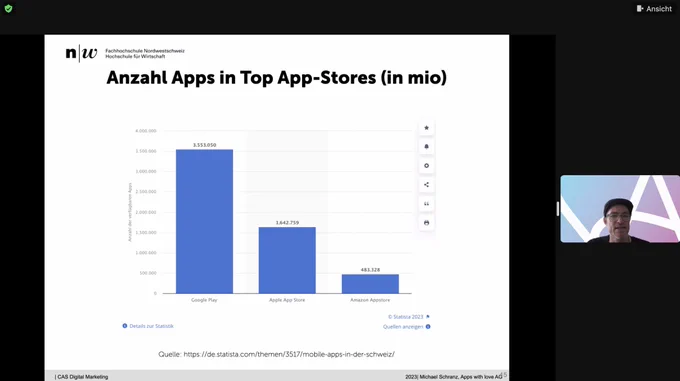Screen dimensions: 680x381
Task: Select the Google Play bar
Action: tap(204, 221)
